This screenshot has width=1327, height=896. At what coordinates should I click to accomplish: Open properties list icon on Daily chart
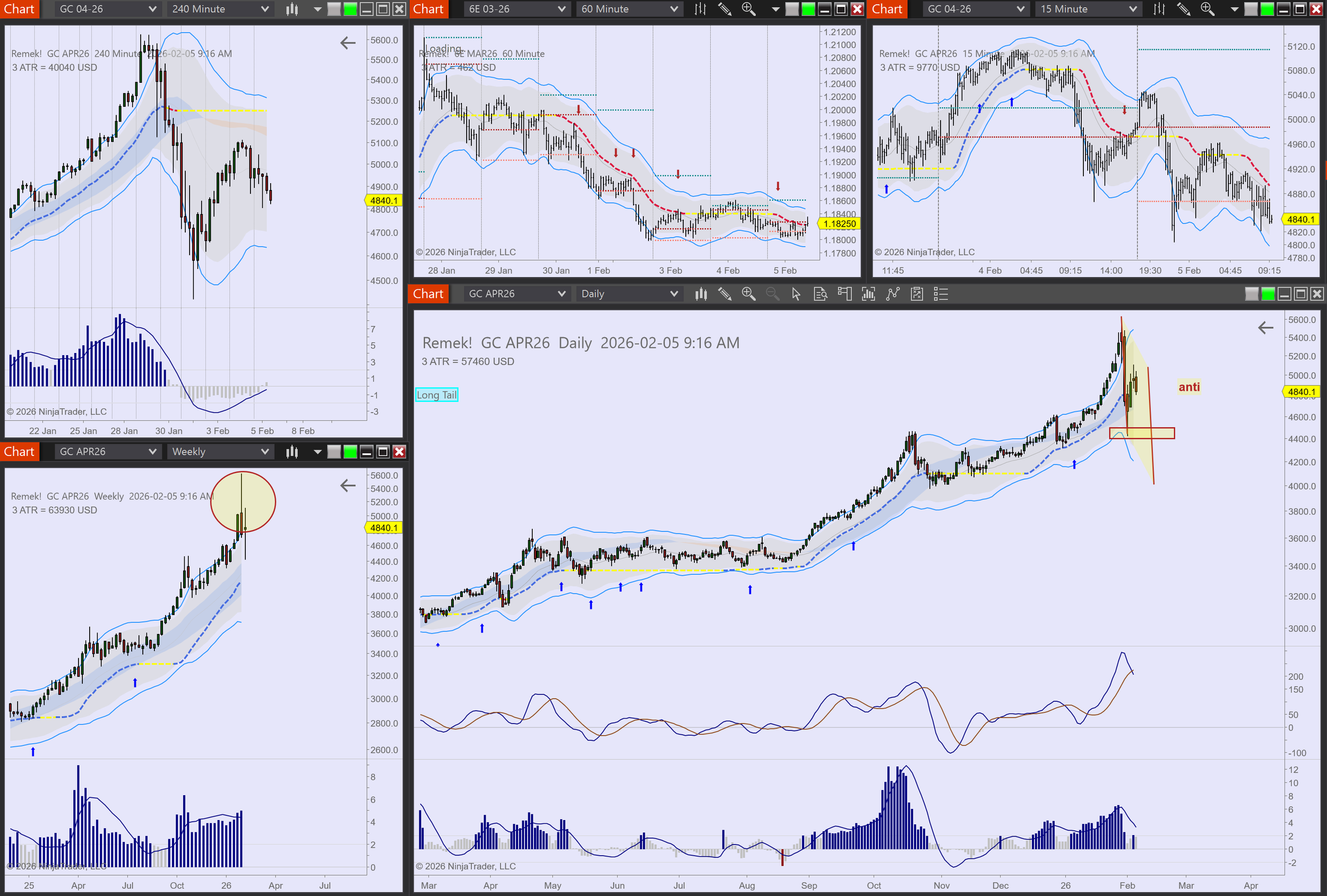[941, 294]
